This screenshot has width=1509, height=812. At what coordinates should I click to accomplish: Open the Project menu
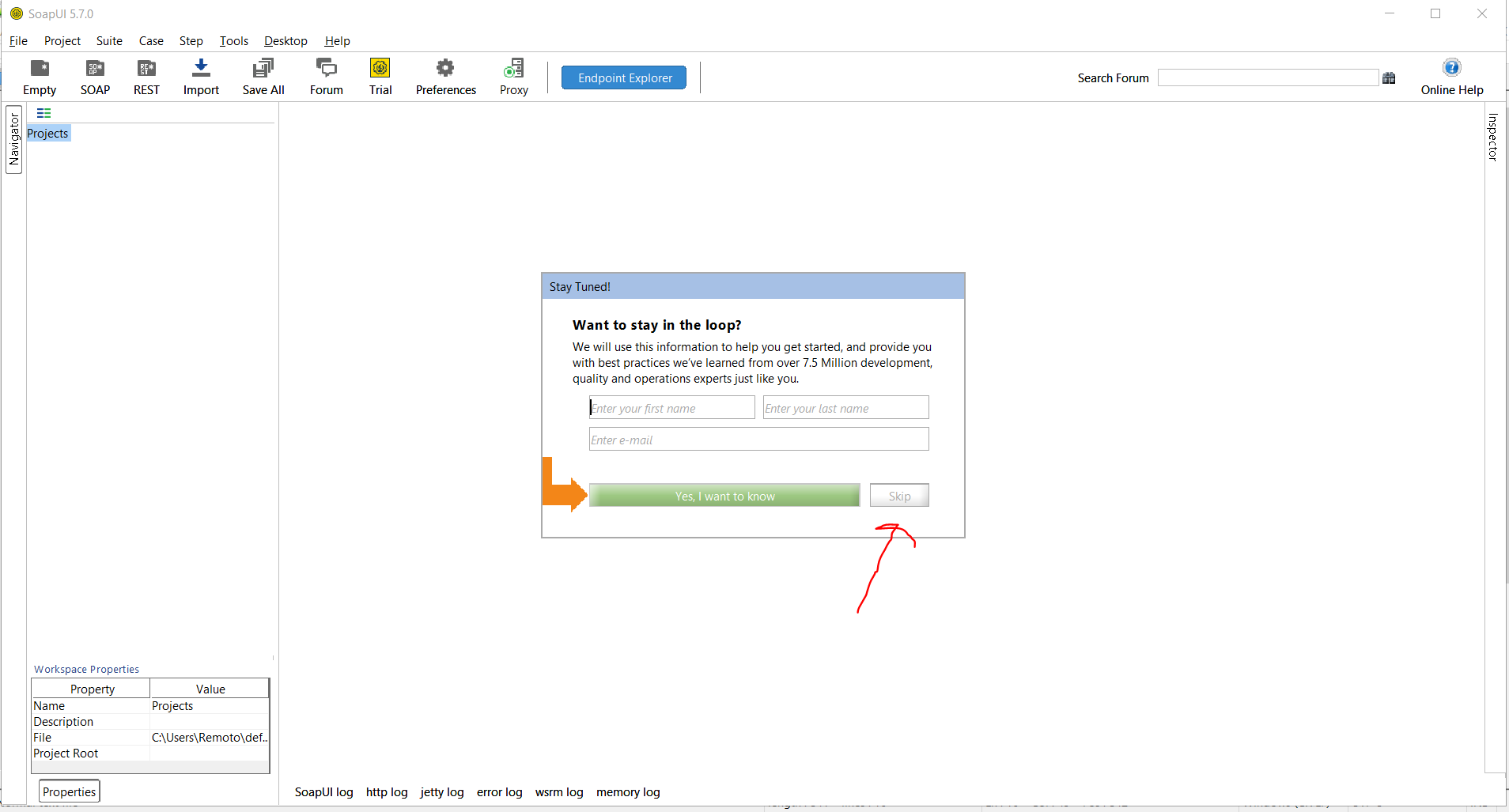[62, 41]
